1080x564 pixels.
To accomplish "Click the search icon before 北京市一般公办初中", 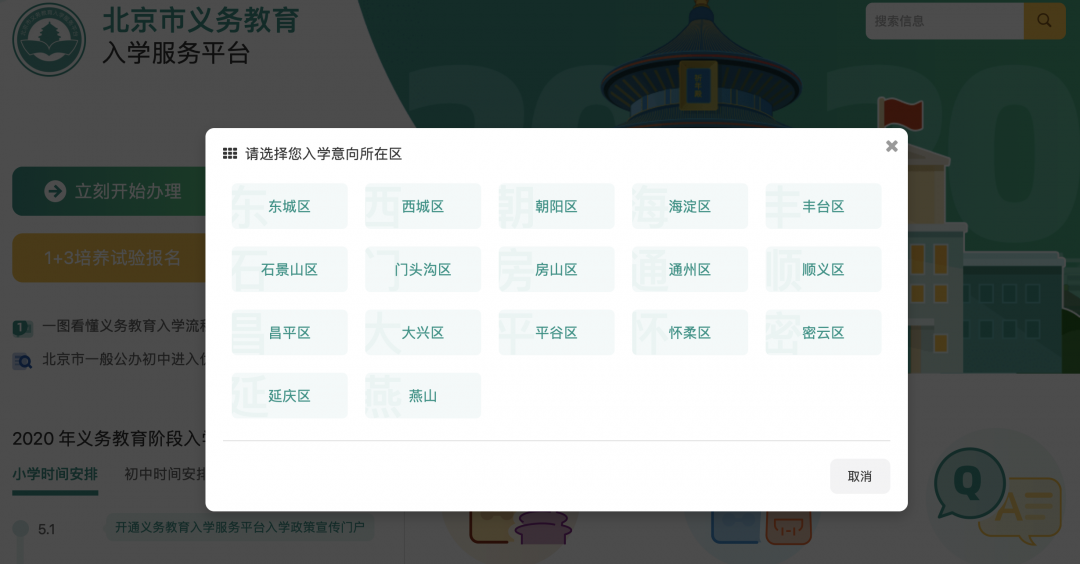I will [x=22, y=361].
